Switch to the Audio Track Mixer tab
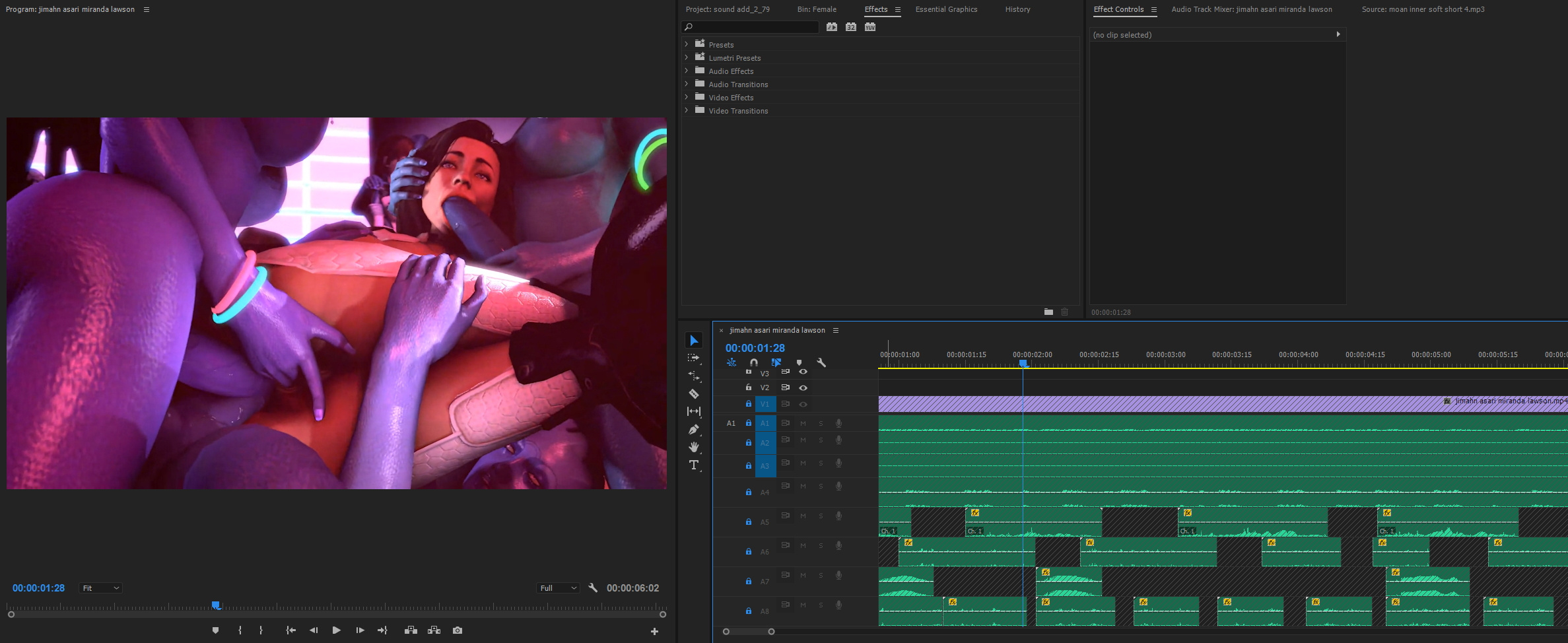Image resolution: width=1568 pixels, height=643 pixels. [1252, 9]
